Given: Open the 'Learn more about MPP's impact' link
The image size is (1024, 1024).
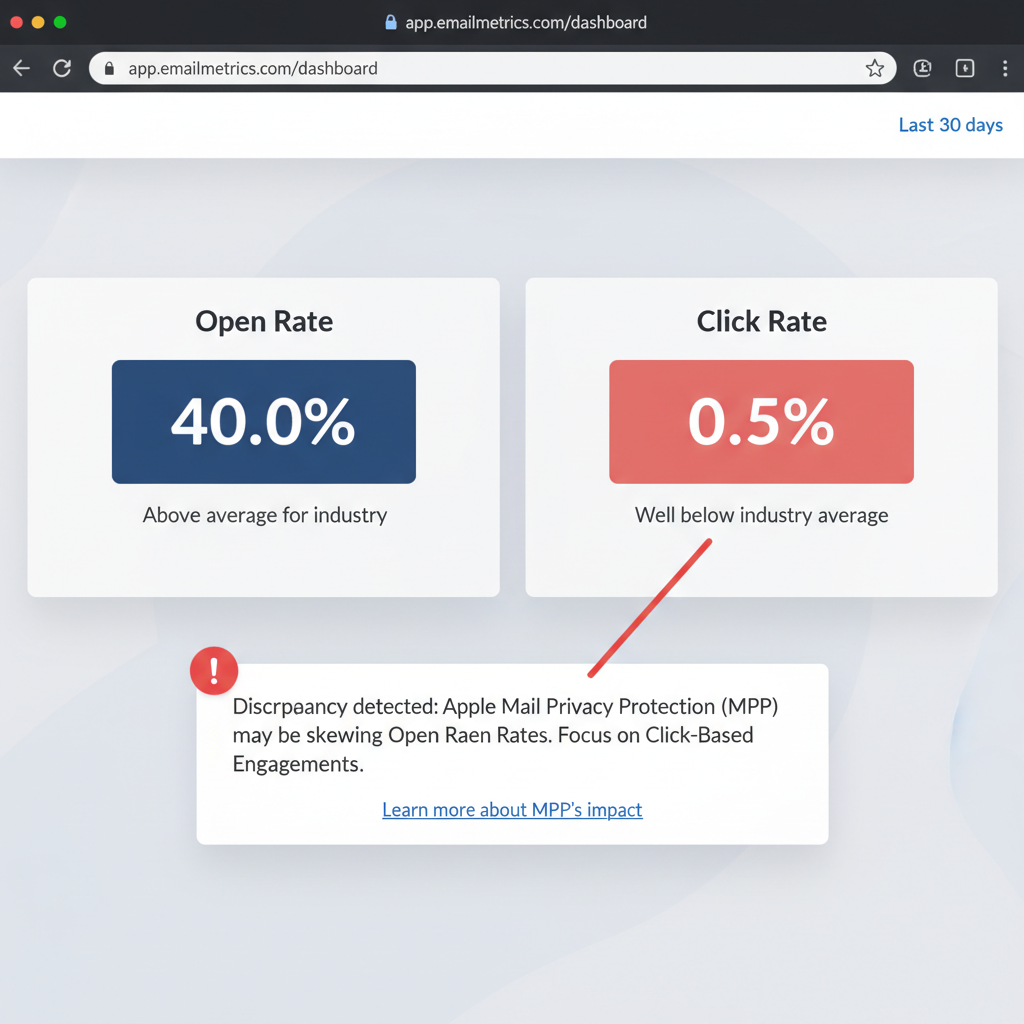Looking at the screenshot, I should tap(512, 810).
